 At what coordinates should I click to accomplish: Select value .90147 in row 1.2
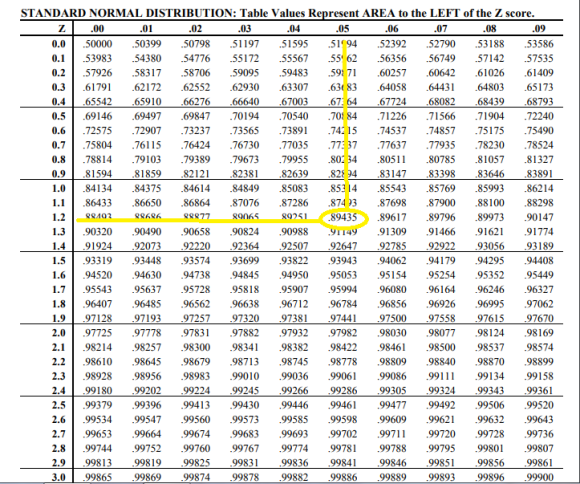point(539,217)
